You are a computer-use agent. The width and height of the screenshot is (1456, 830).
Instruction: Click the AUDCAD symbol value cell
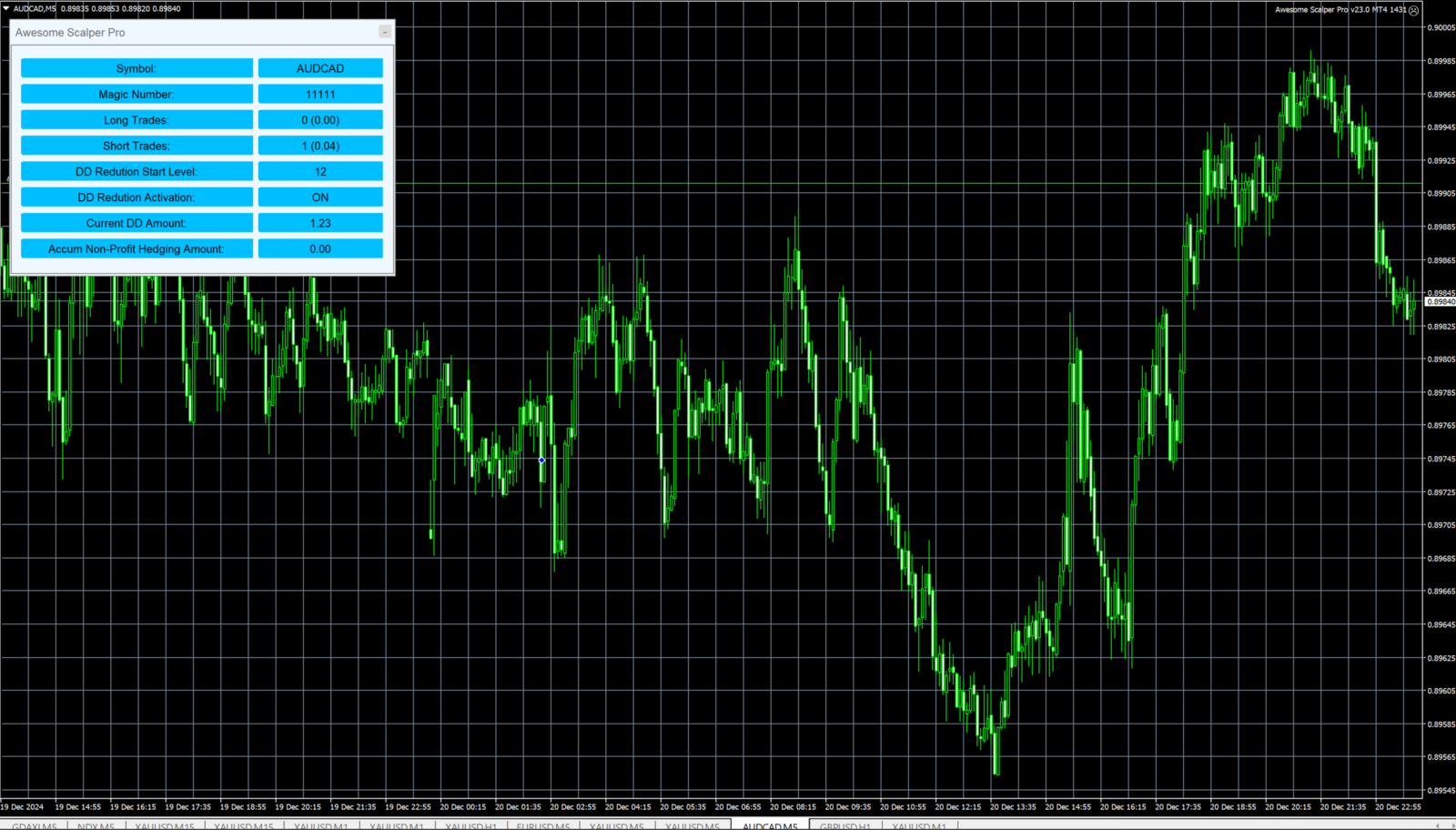[320, 68]
